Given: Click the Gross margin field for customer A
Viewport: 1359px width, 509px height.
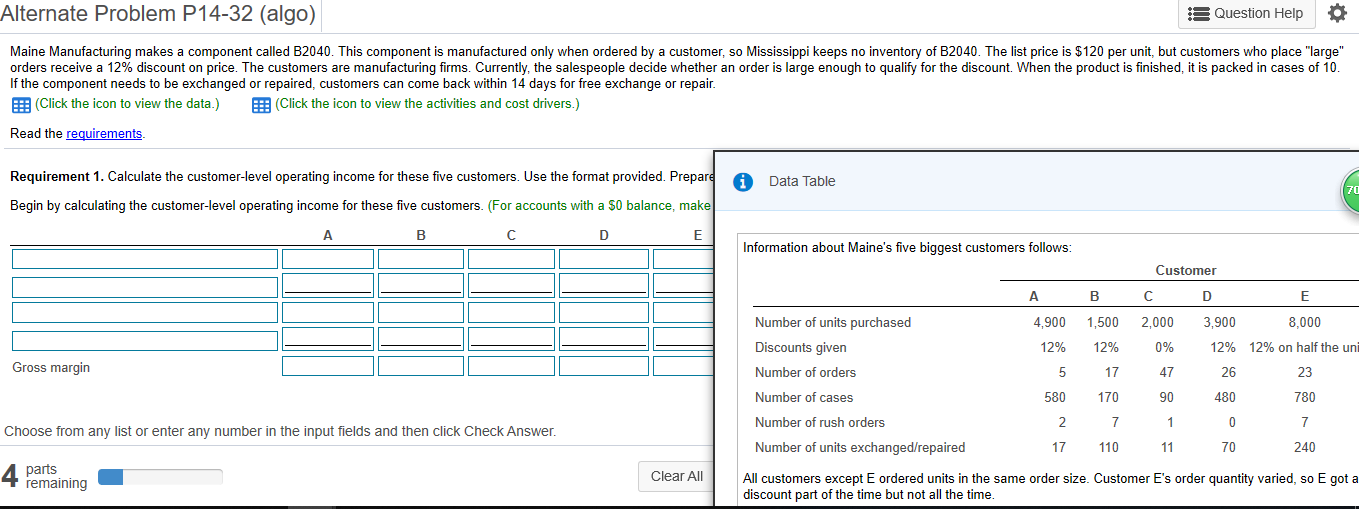Looking at the screenshot, I should click(328, 366).
